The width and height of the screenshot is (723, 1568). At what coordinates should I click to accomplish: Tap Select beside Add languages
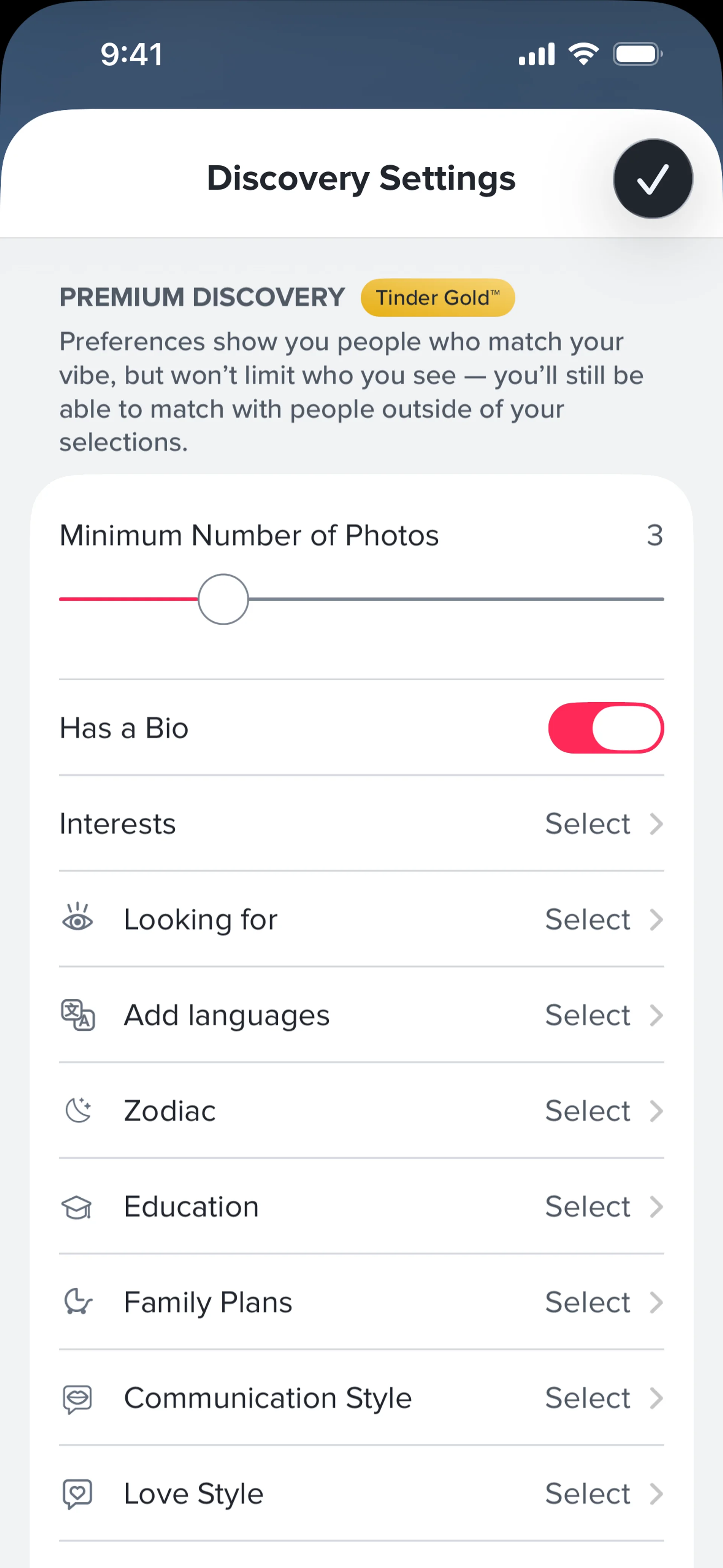[587, 1015]
